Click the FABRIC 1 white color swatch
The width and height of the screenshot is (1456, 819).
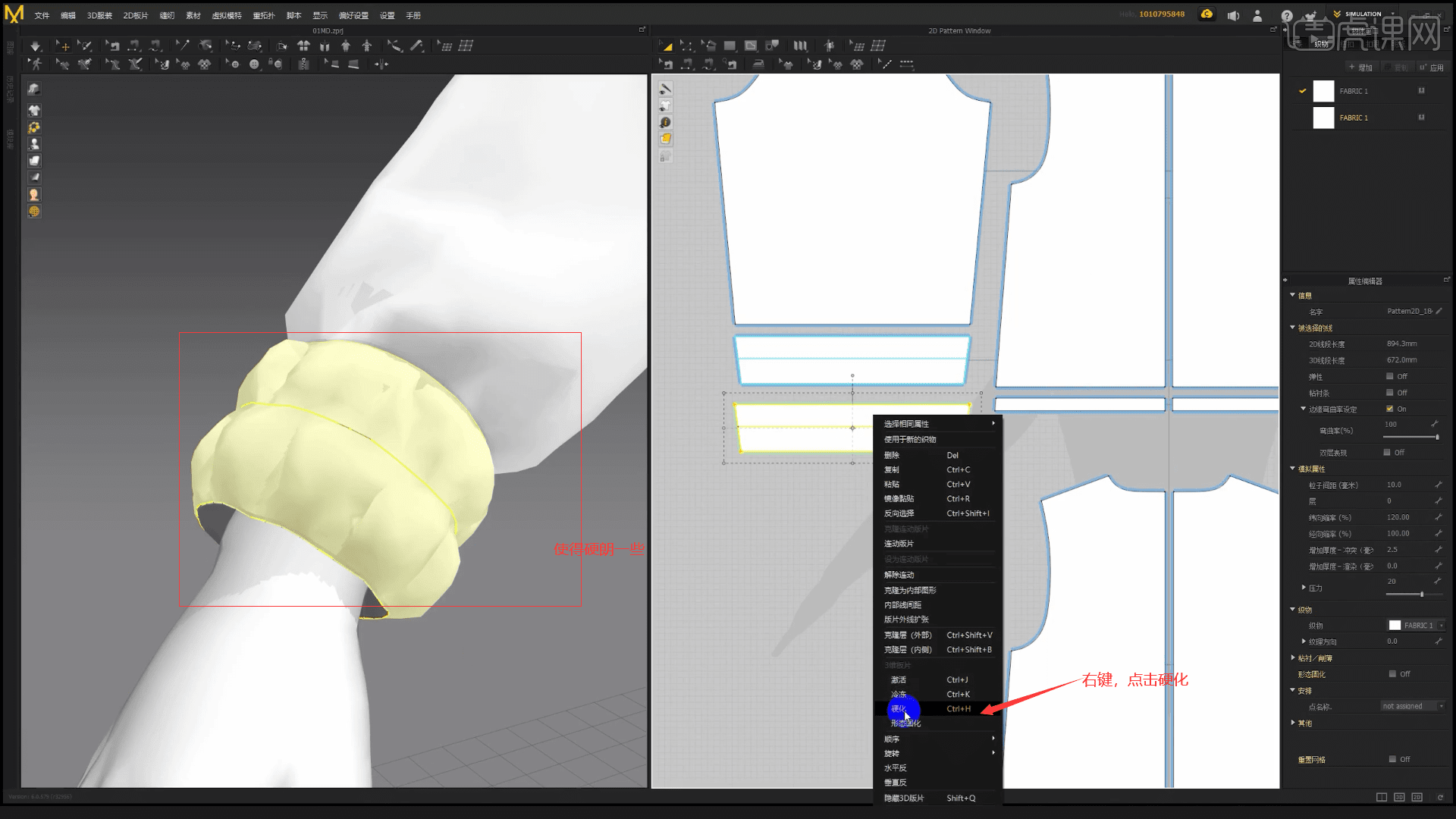click(1323, 91)
